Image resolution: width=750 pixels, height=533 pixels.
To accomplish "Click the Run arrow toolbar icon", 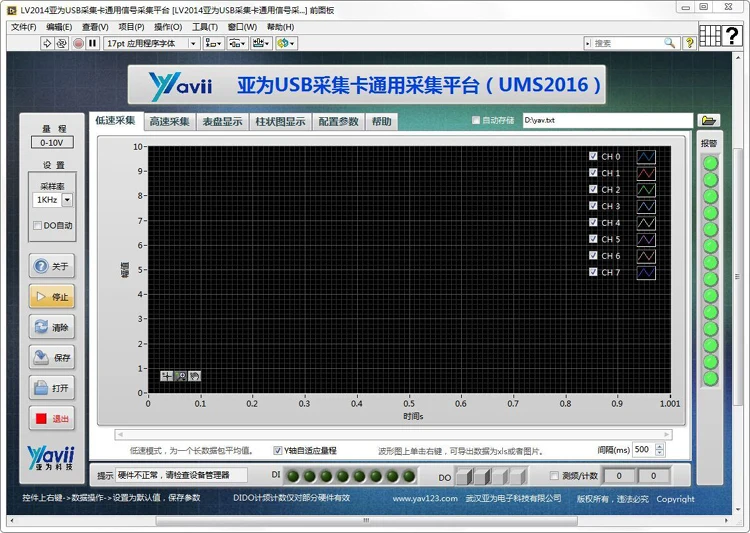I will (x=47, y=44).
